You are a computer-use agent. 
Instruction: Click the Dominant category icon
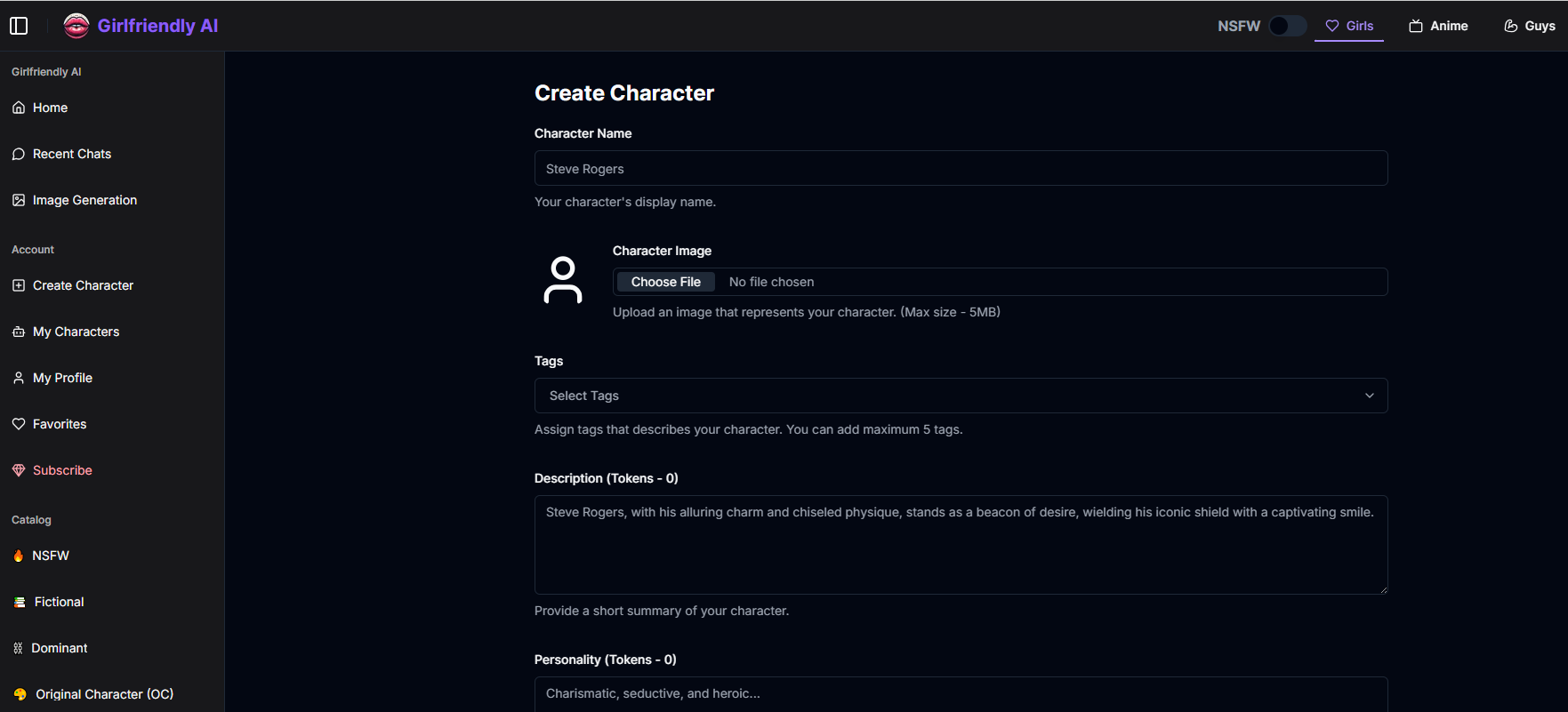click(18, 648)
